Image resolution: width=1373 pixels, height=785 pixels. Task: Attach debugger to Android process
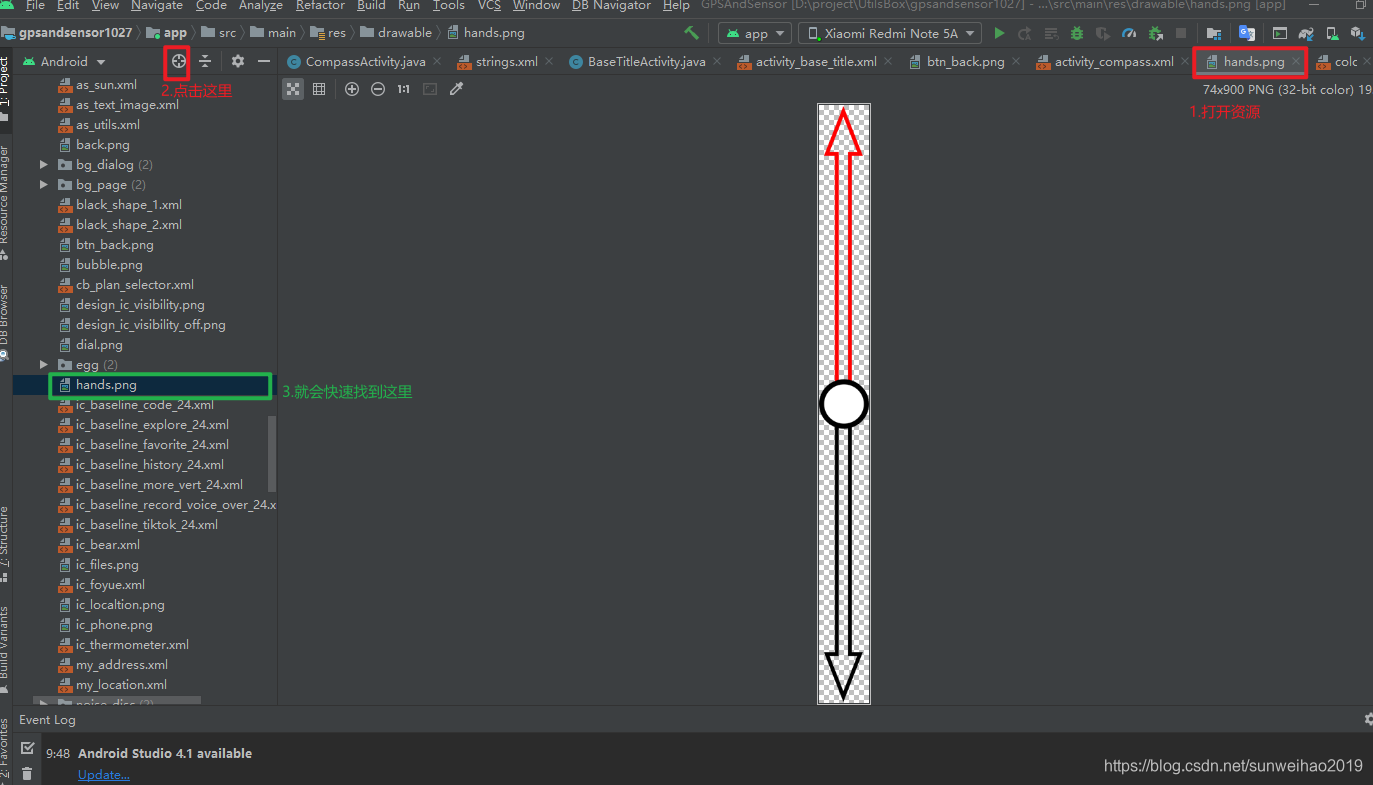point(1155,33)
